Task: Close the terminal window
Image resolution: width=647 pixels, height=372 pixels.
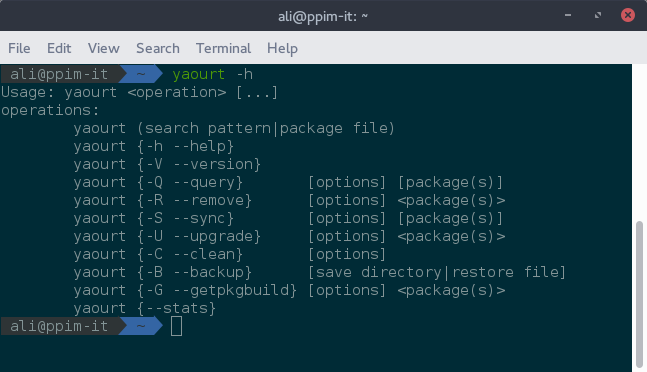Action: pyautogui.click(x=628, y=15)
